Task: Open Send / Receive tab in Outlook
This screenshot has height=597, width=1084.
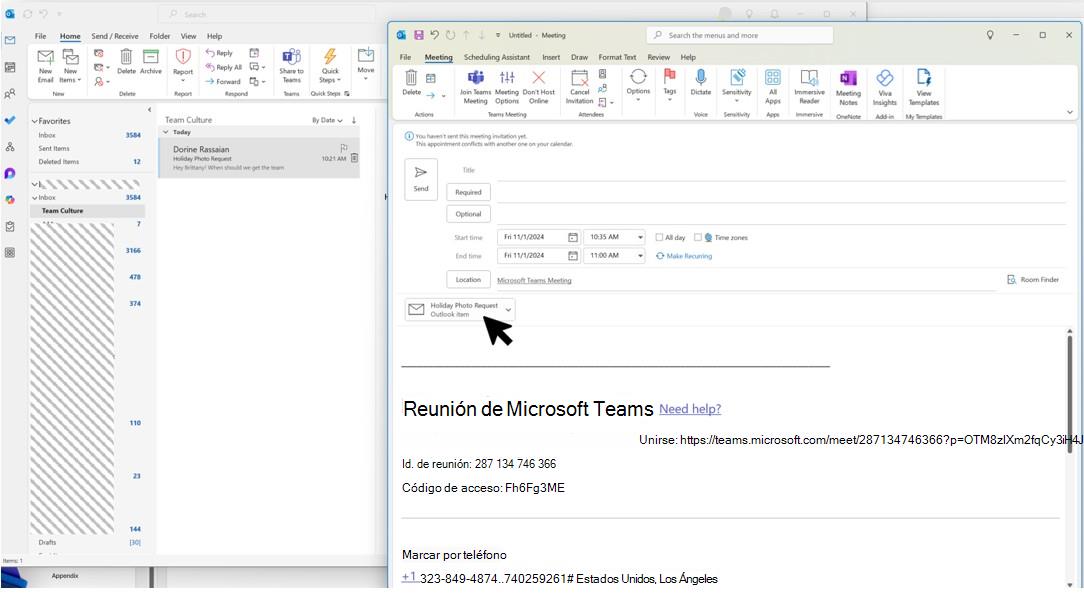Action: [115, 36]
